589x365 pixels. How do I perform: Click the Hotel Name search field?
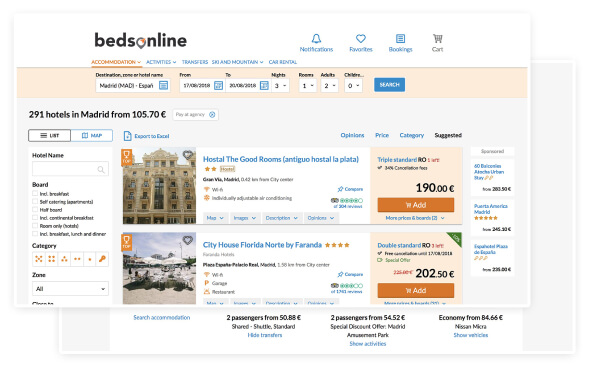pyautogui.click(x=70, y=169)
